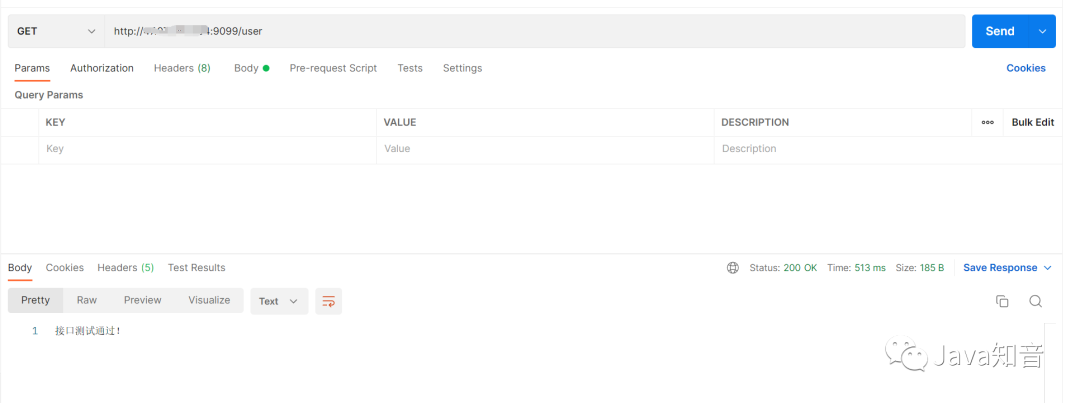Expand the Save Response chevron
Screen dimensions: 1080x403
[1048, 268]
